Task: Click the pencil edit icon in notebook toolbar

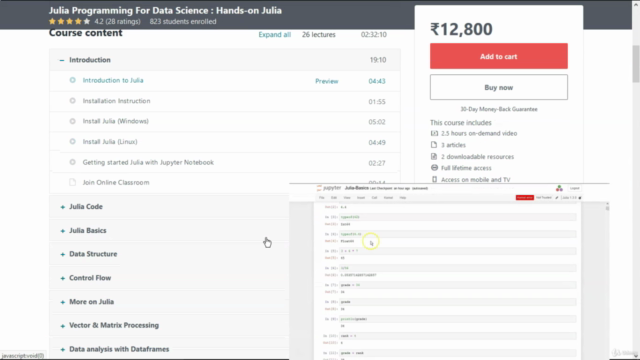Action: coord(557,198)
